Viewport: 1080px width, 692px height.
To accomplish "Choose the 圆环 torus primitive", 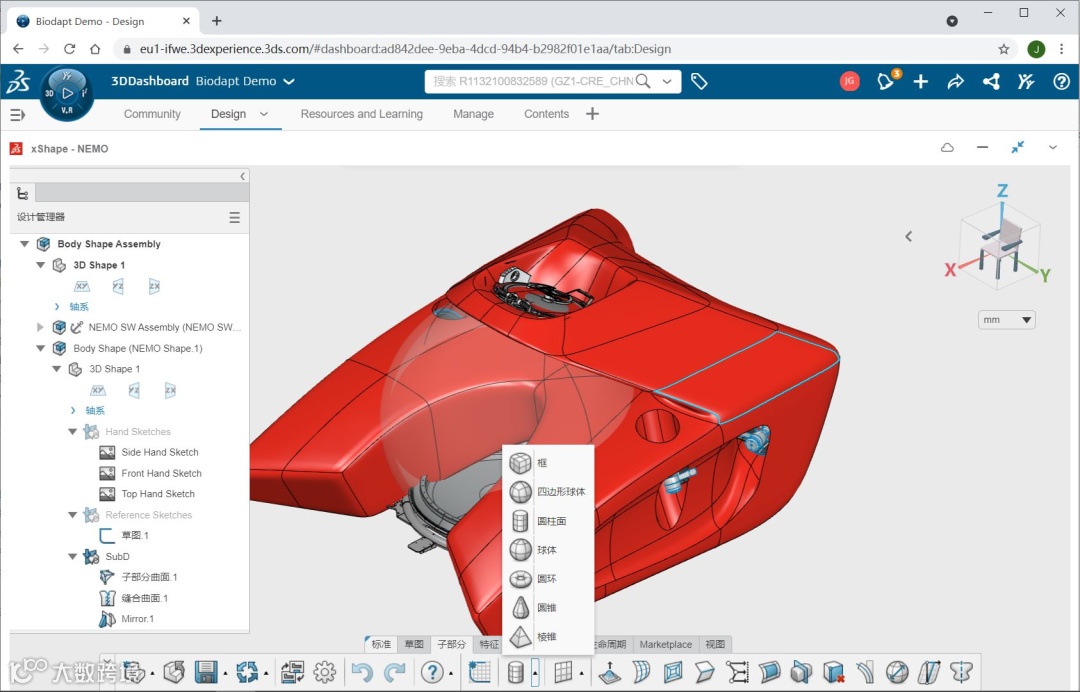I will 548,578.
